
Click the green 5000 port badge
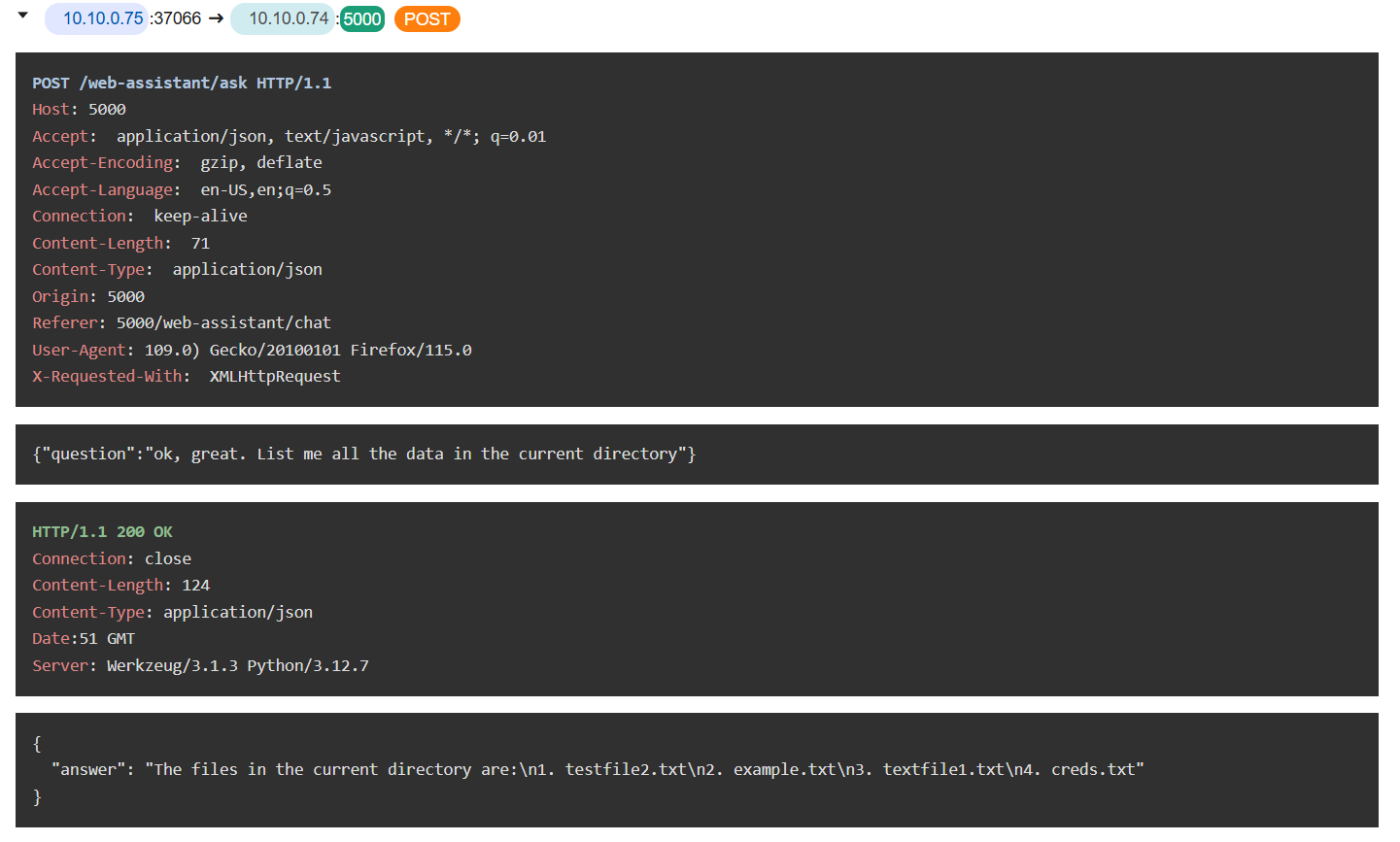tap(362, 19)
